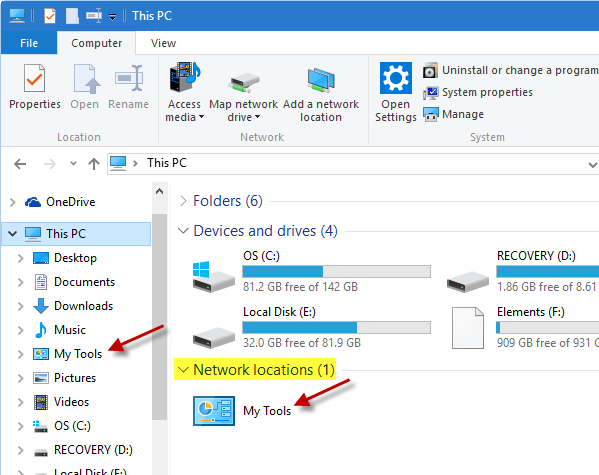Open System properties
The width and height of the screenshot is (599, 475).
pyautogui.click(x=478, y=92)
